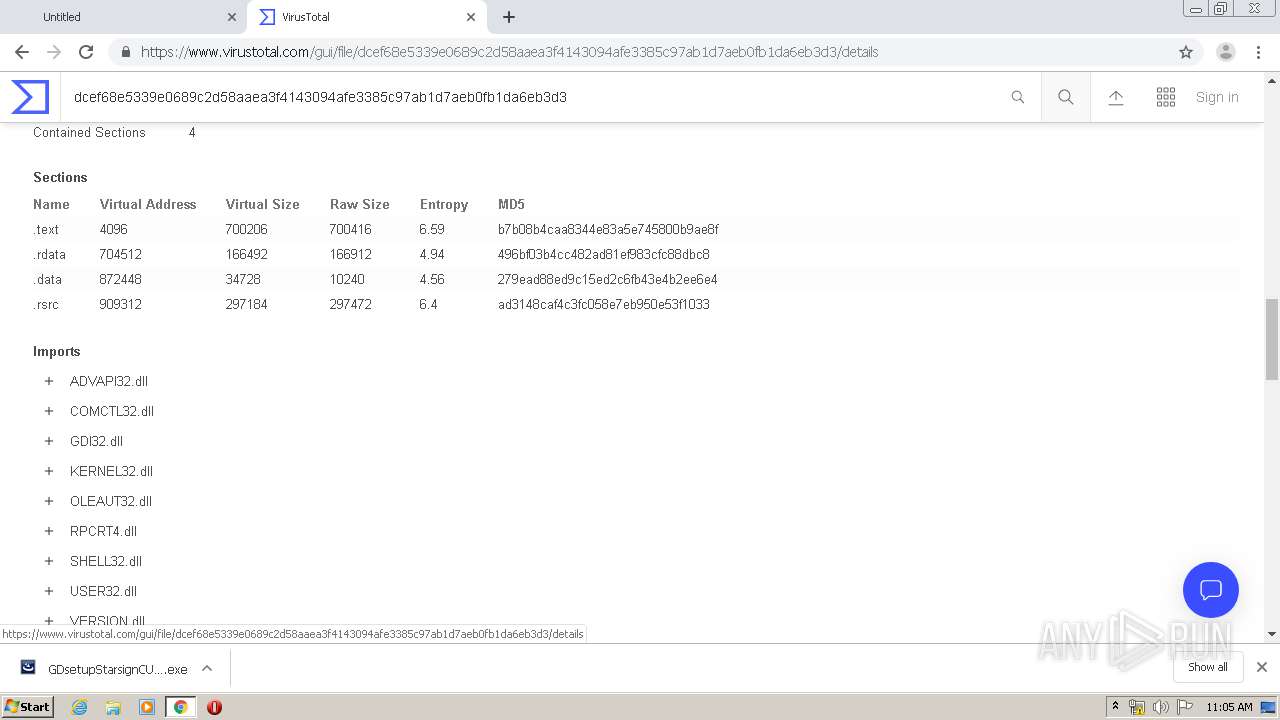This screenshot has width=1280, height=720.
Task: Dismiss the downloads bar with X
Action: click(1262, 667)
